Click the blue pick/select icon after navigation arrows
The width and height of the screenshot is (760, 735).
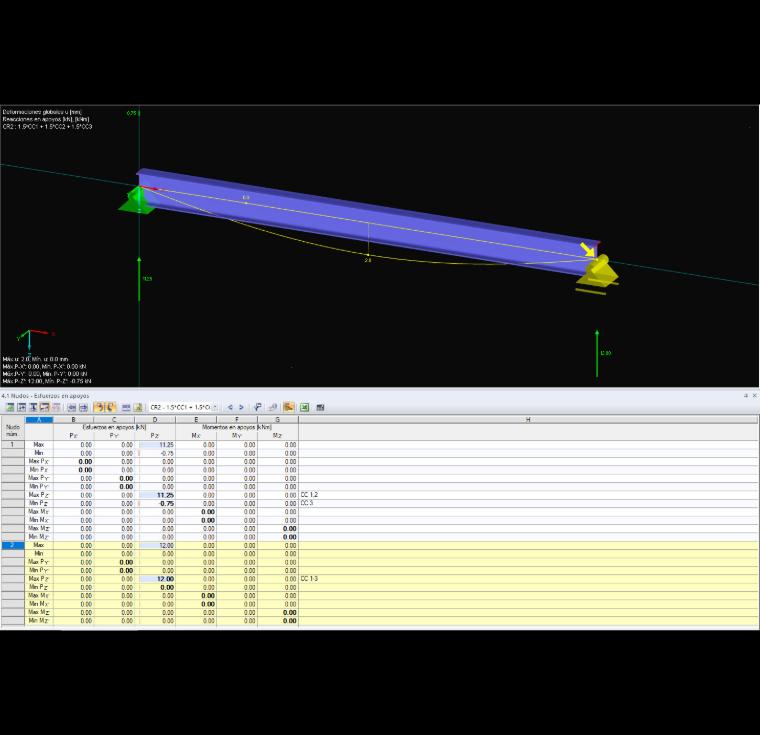[x=258, y=407]
